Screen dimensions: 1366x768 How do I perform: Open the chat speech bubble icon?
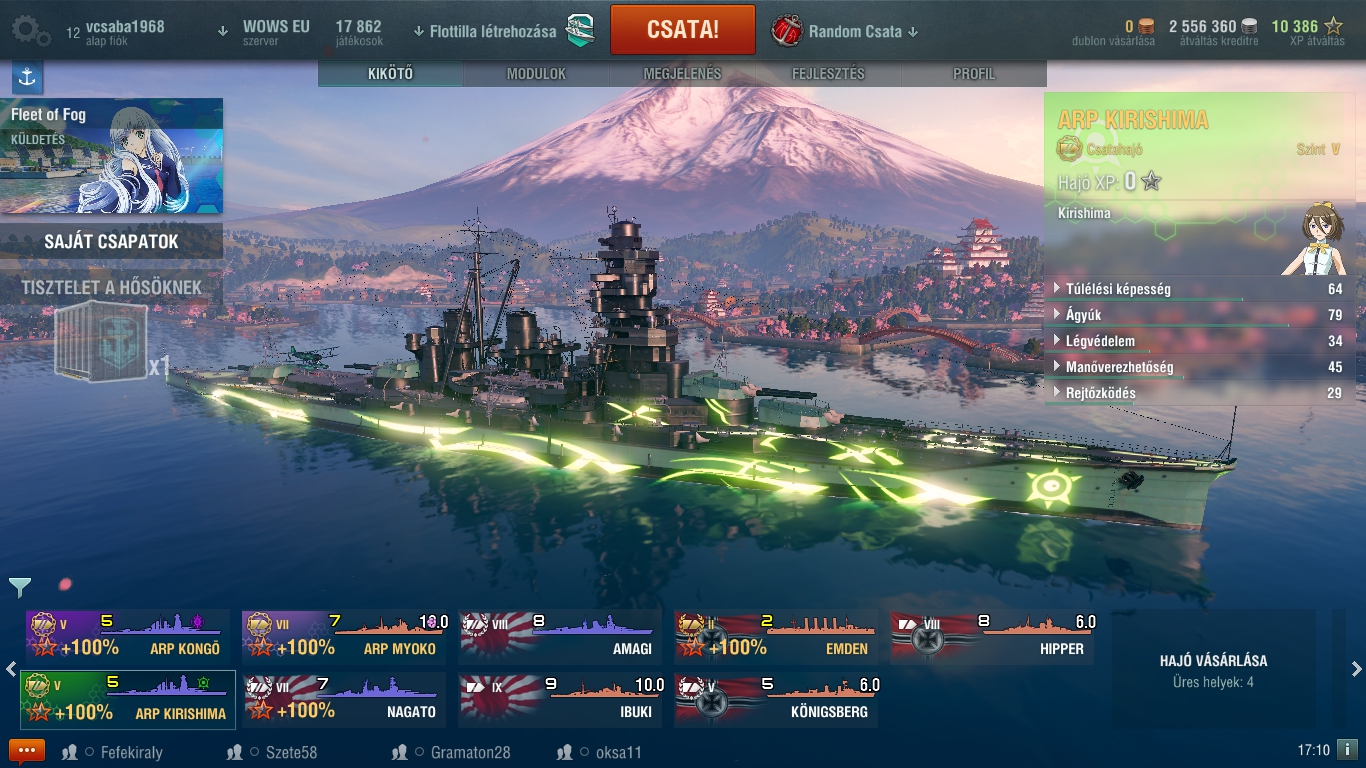(x=27, y=751)
